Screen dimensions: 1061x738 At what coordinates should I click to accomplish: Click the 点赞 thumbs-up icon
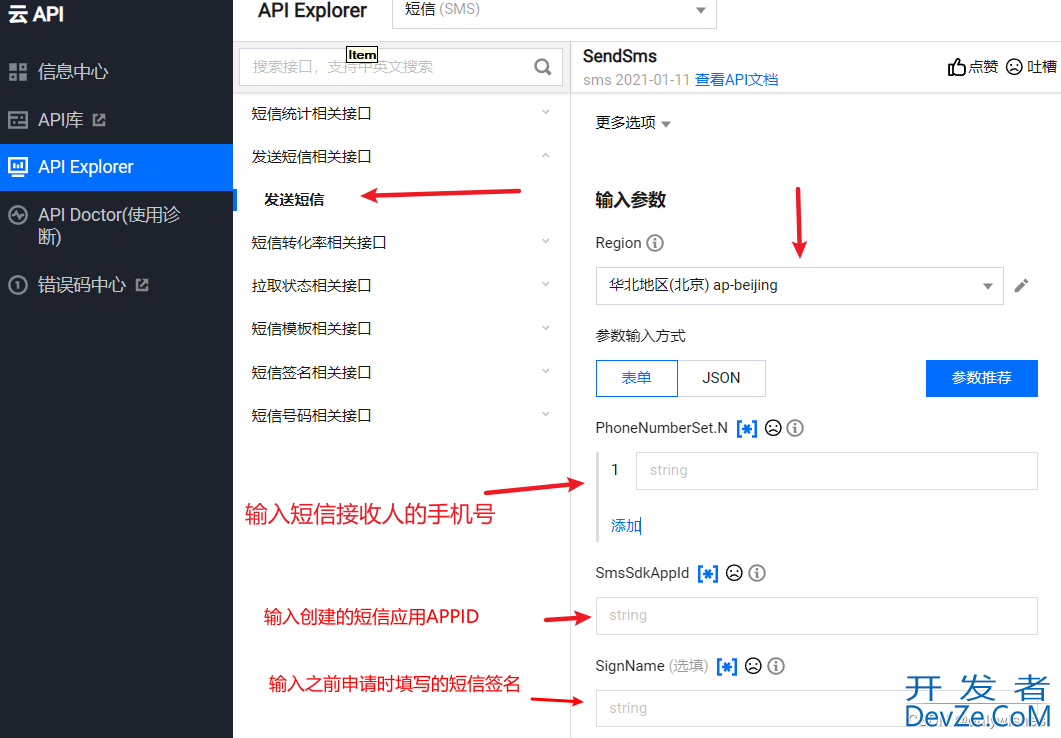tap(956, 67)
